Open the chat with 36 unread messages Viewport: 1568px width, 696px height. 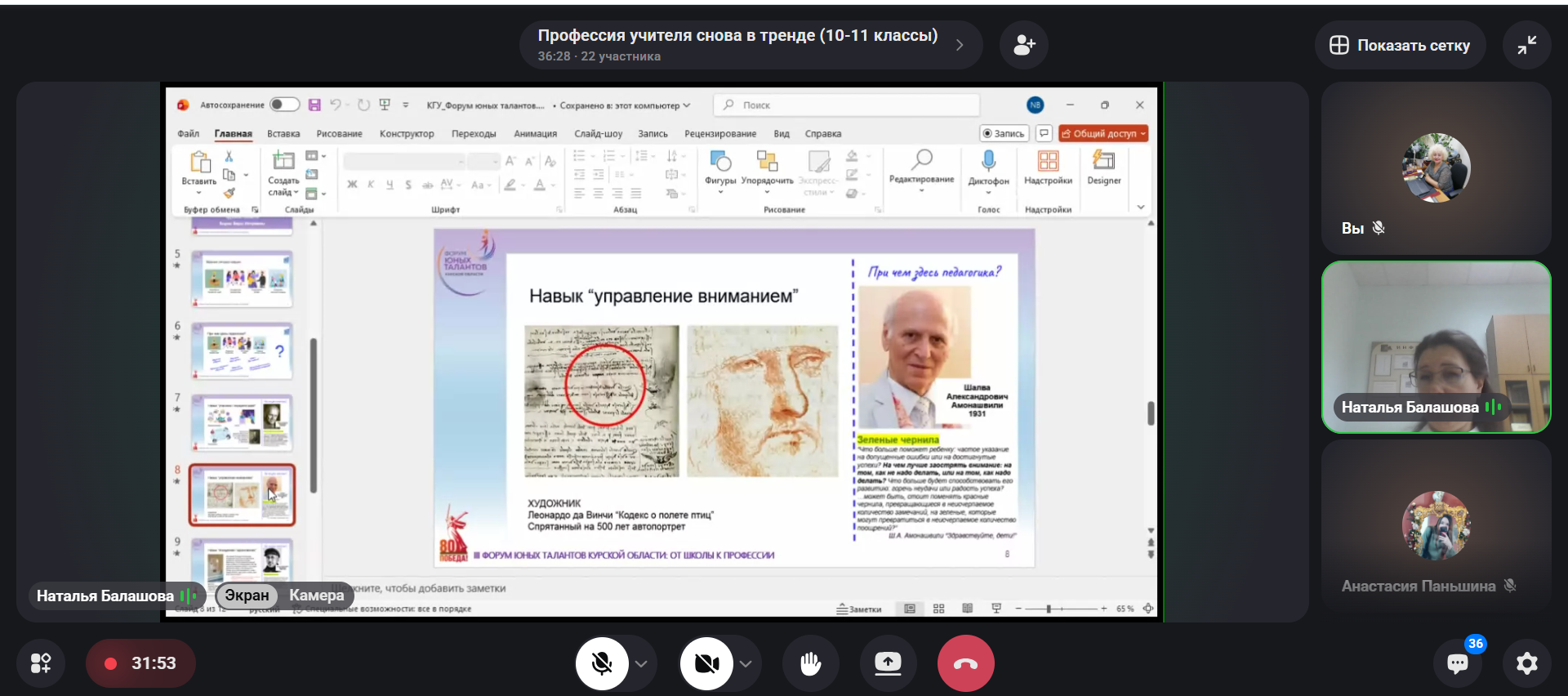(1458, 663)
